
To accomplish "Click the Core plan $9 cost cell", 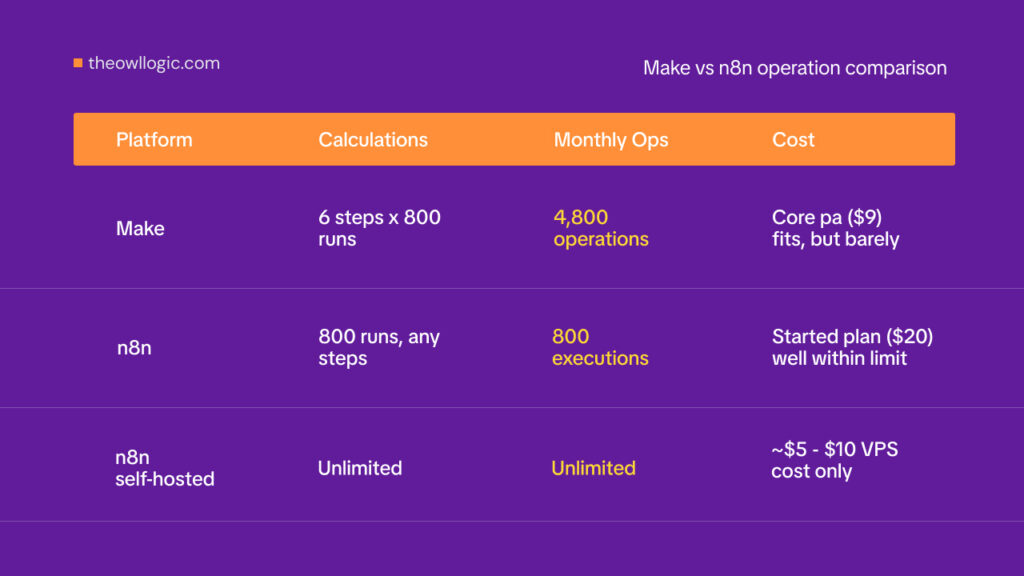I will (x=835, y=228).
